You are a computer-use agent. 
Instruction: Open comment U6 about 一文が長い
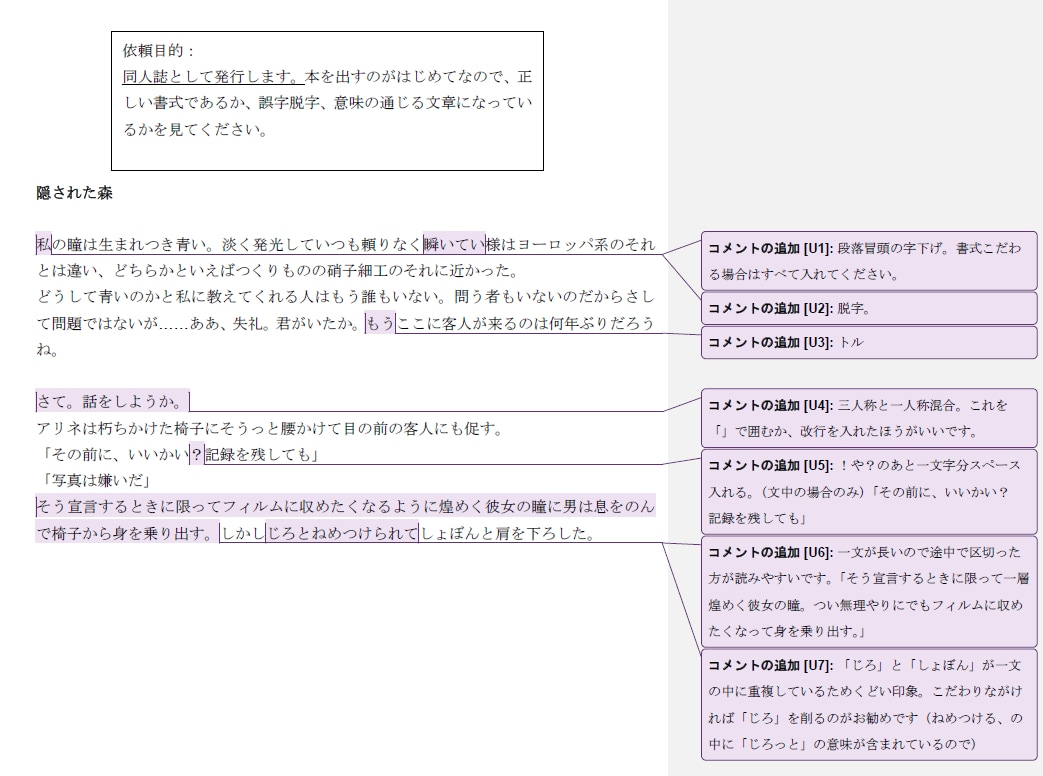(869, 592)
